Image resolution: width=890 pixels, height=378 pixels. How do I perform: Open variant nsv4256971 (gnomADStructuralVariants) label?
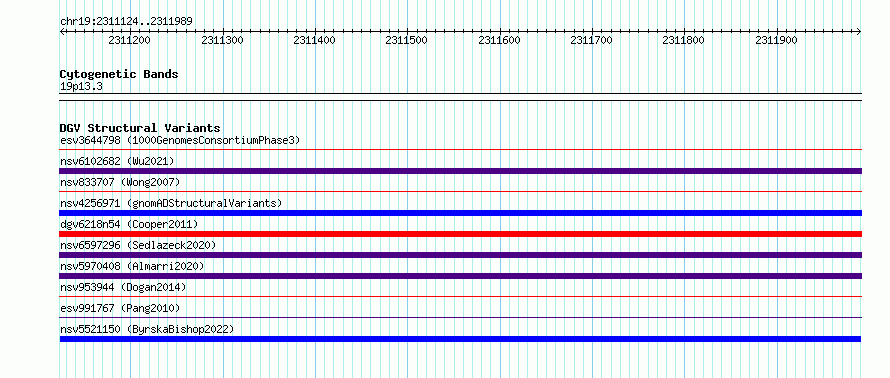(171, 203)
